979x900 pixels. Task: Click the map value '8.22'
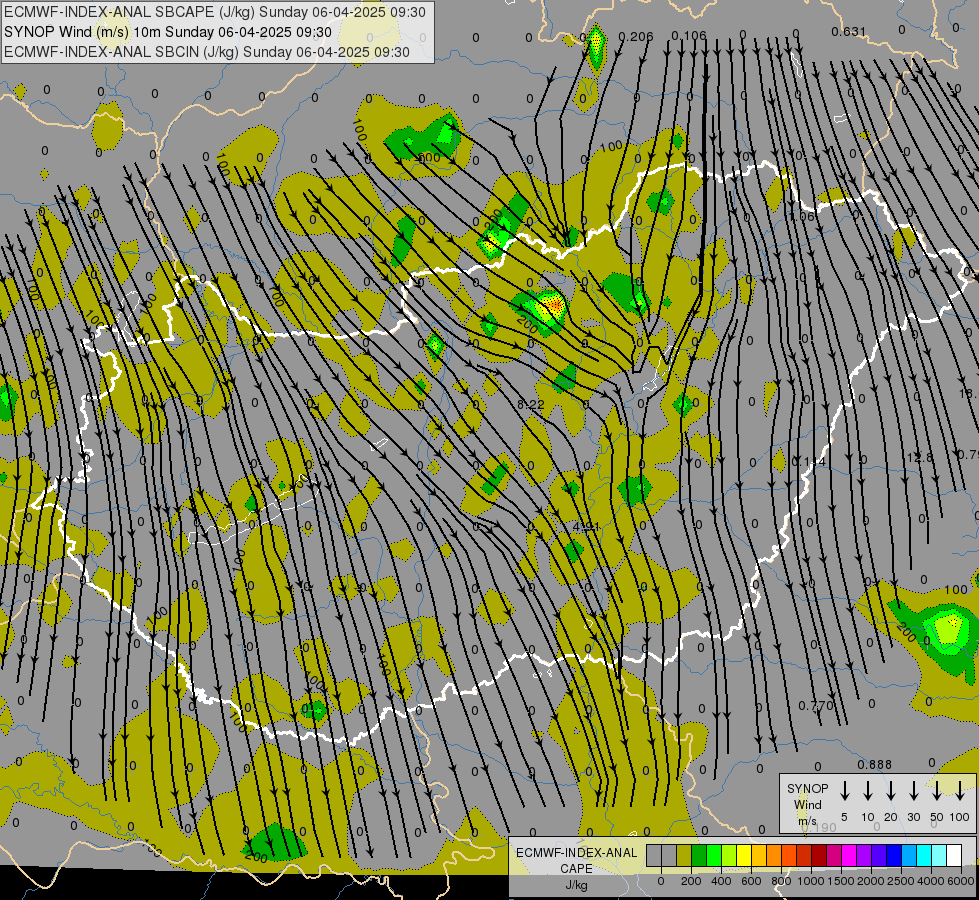pos(531,405)
